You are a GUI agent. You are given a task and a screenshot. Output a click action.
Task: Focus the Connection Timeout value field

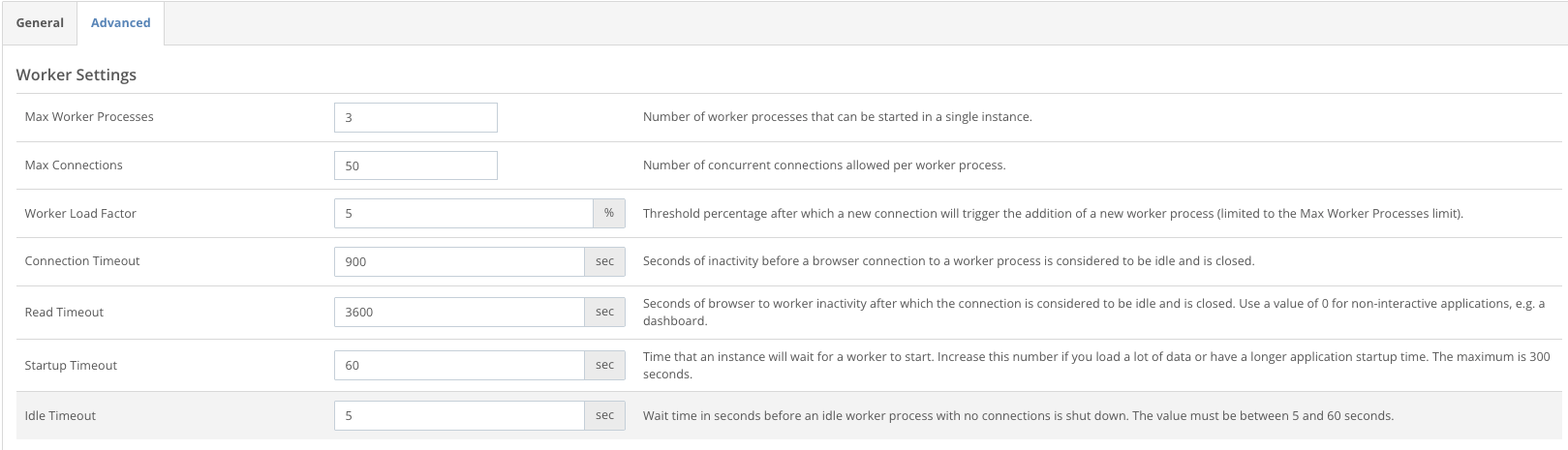pos(458,261)
